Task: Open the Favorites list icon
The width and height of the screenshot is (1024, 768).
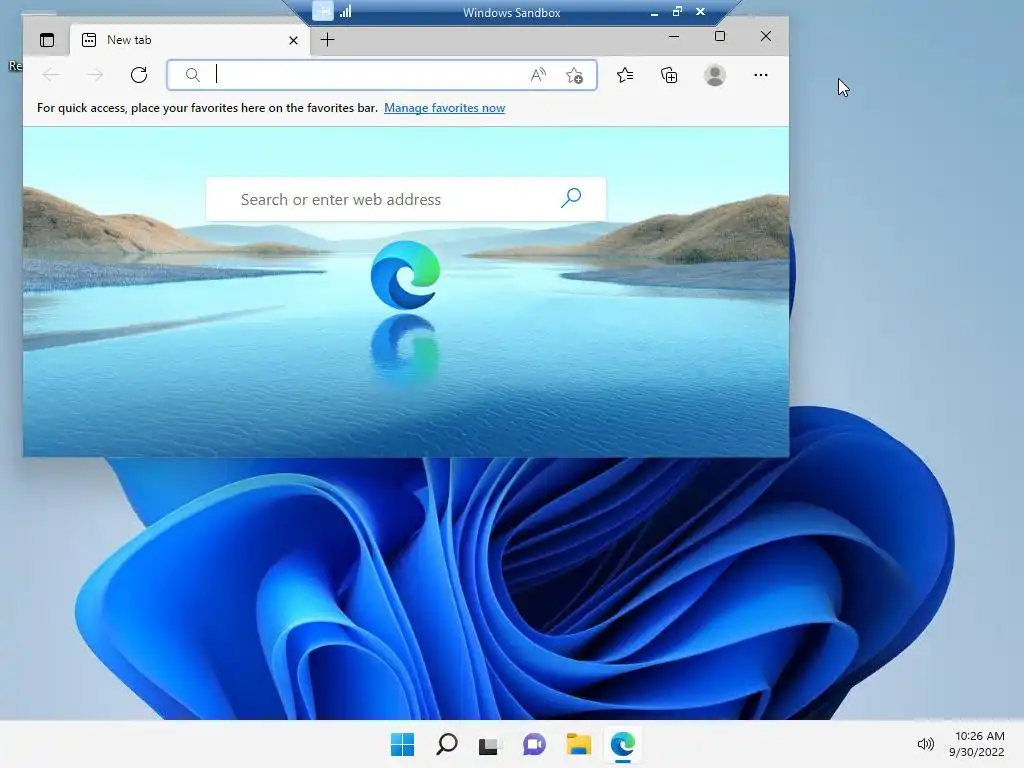Action: click(625, 76)
